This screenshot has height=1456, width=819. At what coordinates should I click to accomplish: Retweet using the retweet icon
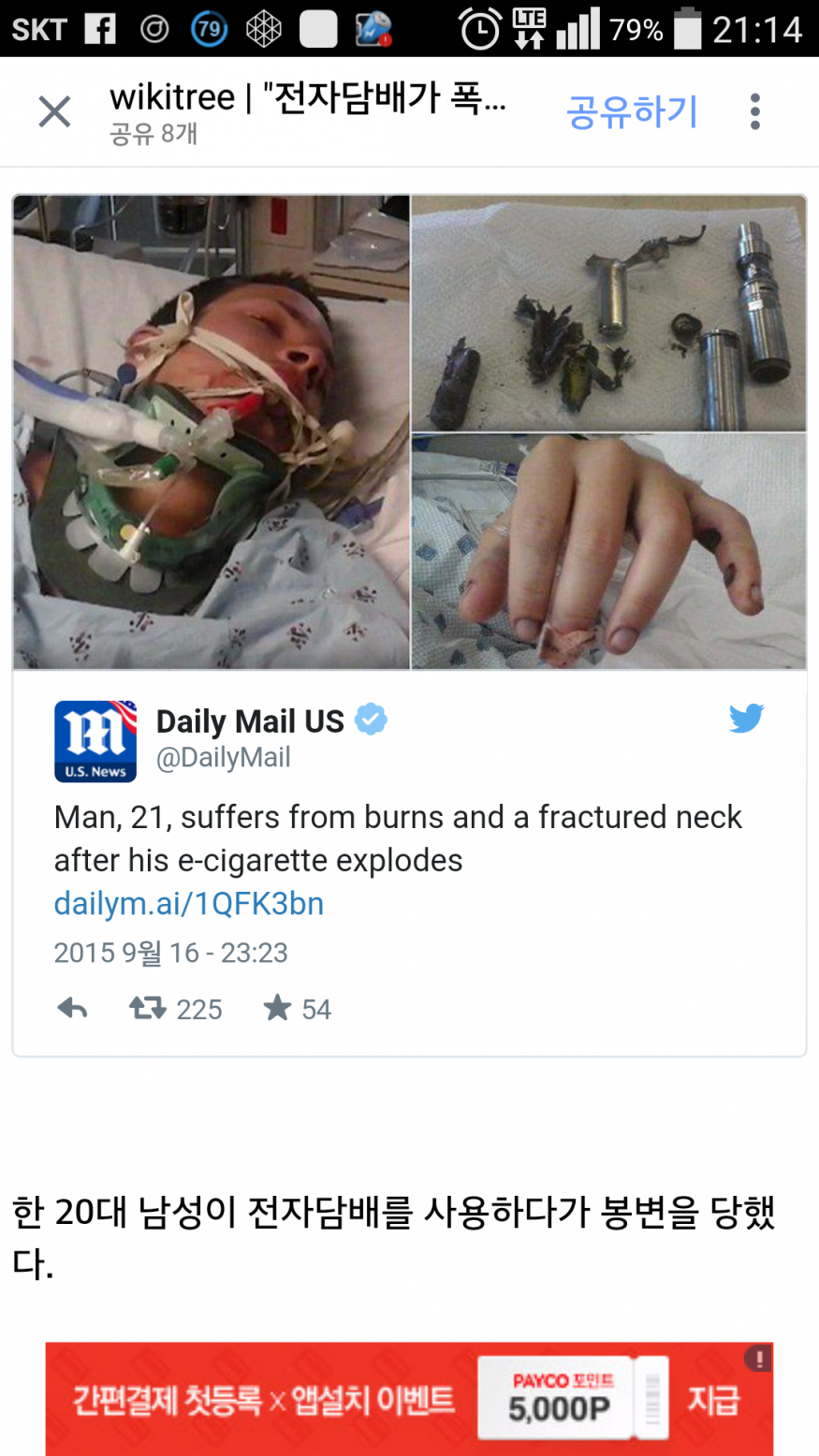[147, 1008]
